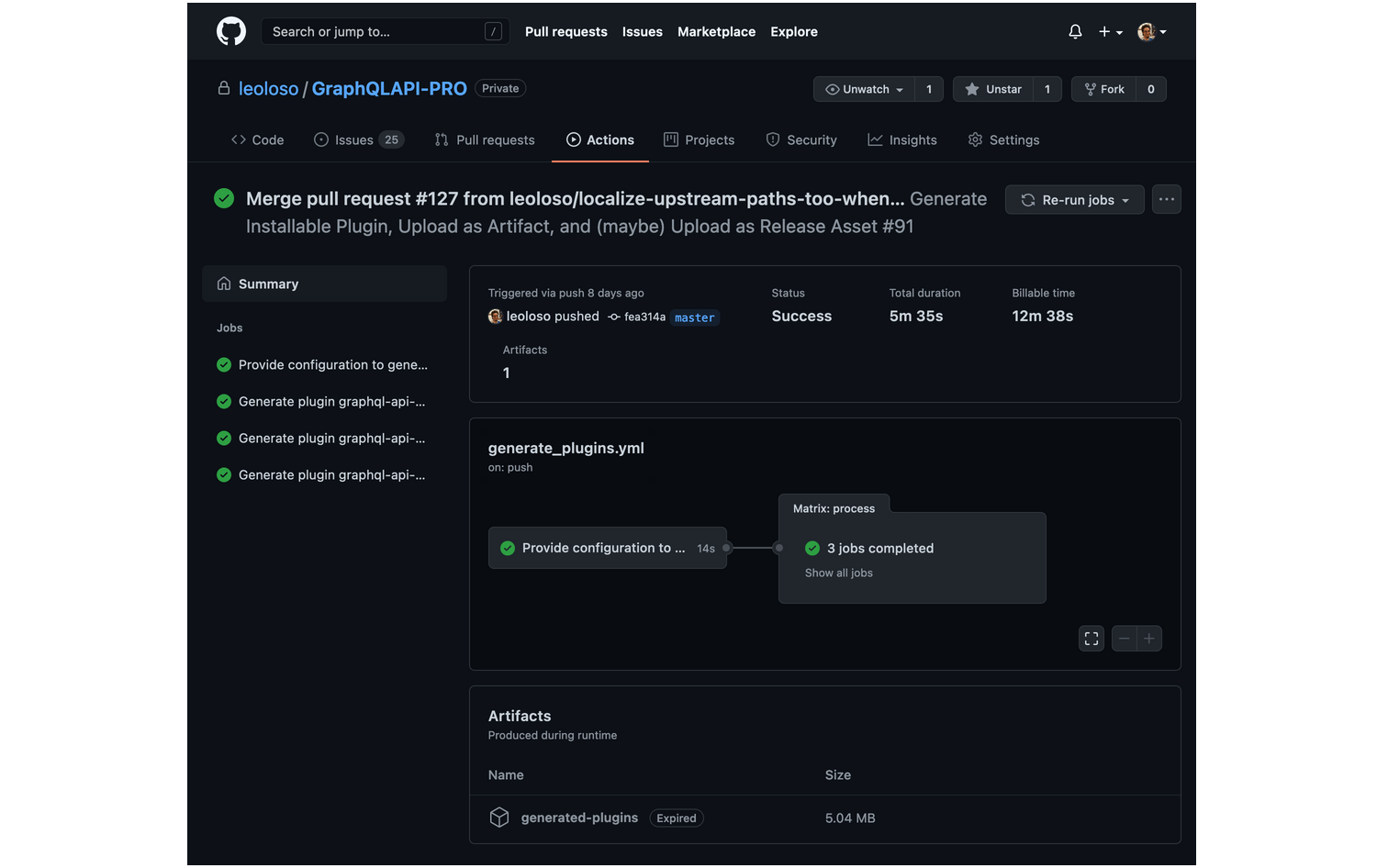This screenshot has width=1377, height=868.
Task: Open the three-dots workflow options menu
Action: [1166, 199]
